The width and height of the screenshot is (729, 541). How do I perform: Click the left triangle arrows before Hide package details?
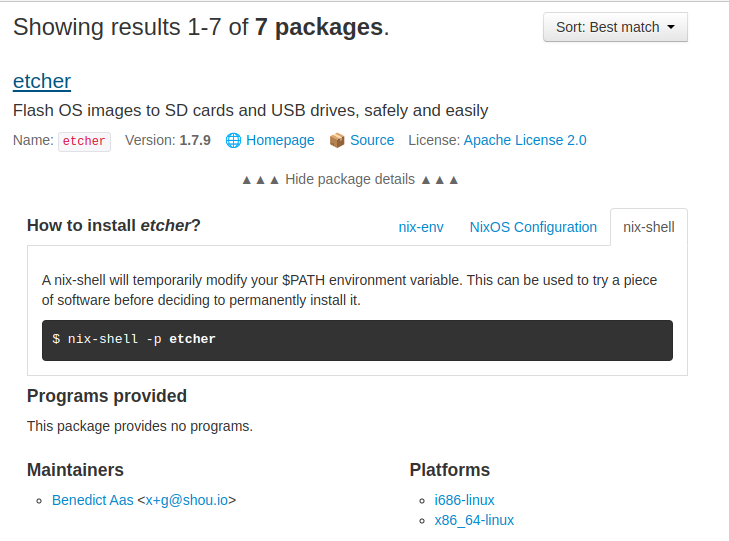point(260,180)
